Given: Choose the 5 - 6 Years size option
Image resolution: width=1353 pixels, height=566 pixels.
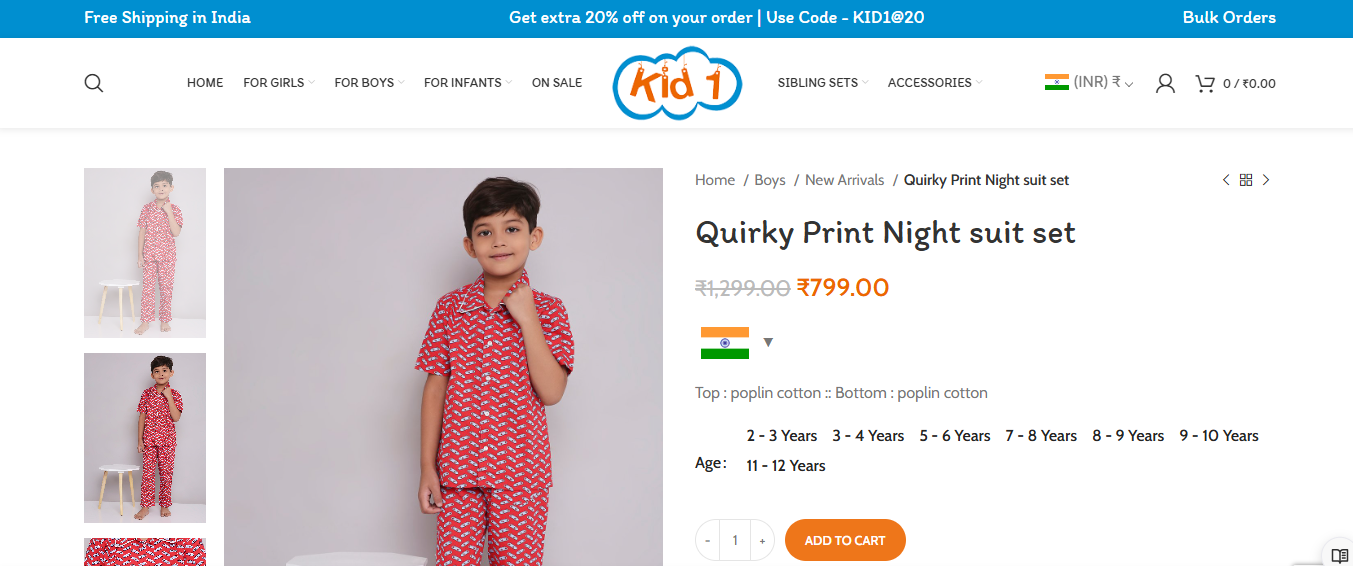Looking at the screenshot, I should point(955,436).
